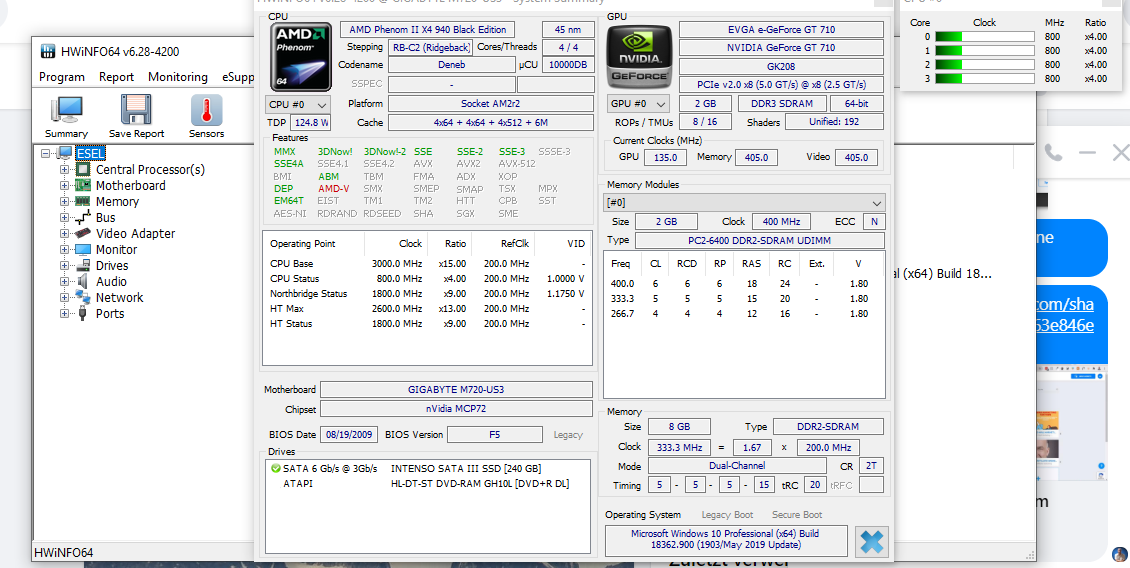Screen dimensions: 1130x568
Task: Expand the Monitor tree node
Action: 65,249
